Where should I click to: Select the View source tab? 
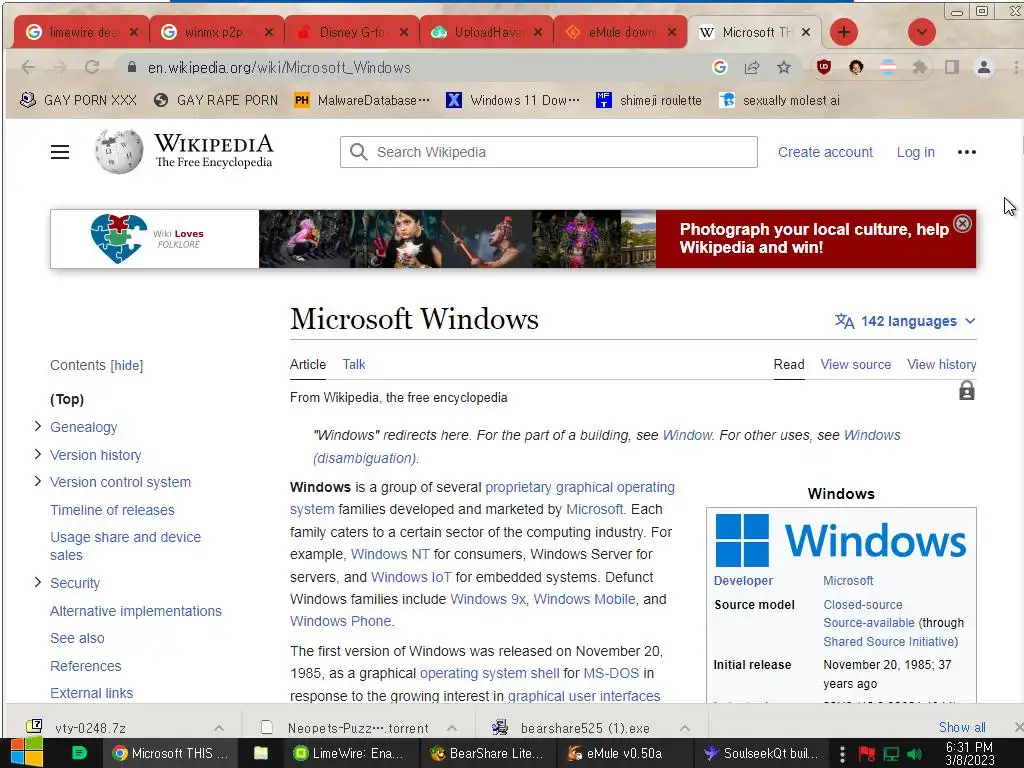click(x=856, y=364)
